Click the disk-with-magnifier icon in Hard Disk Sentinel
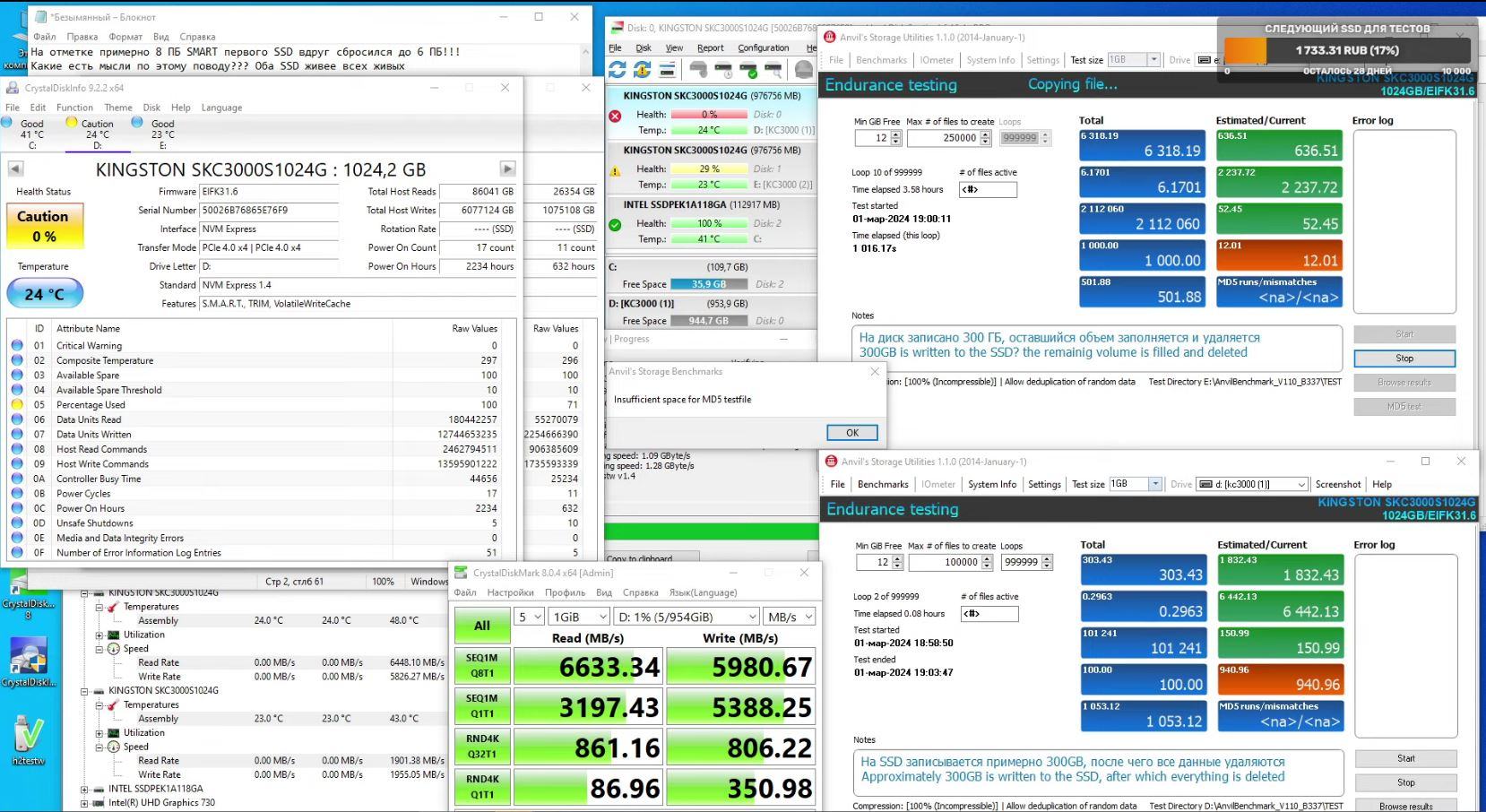Viewport: 1486px width, 812px height. [773, 69]
